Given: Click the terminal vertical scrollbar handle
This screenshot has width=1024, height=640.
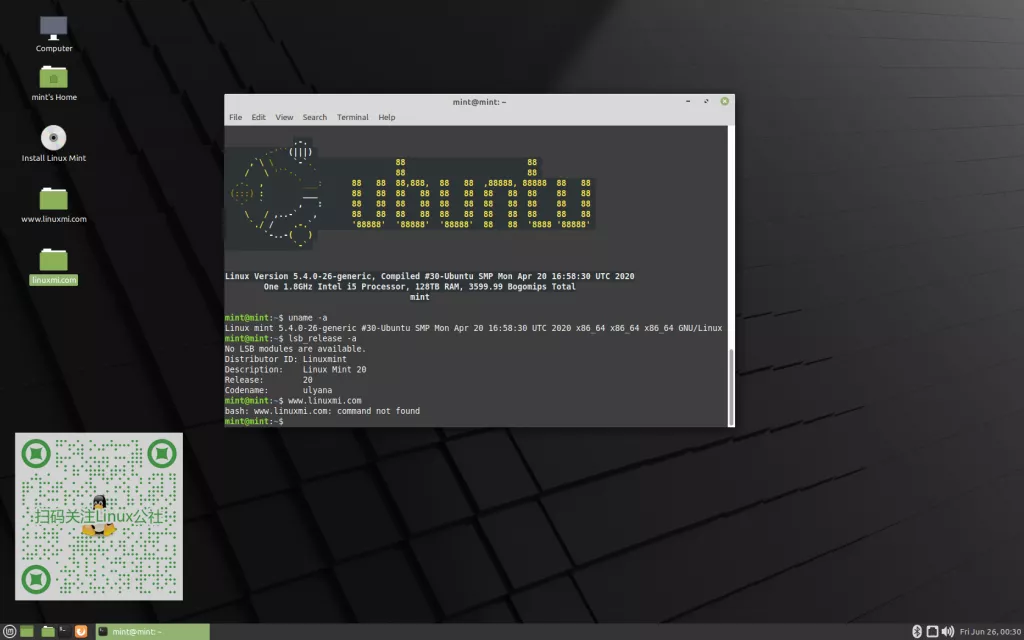Looking at the screenshot, I should pyautogui.click(x=731, y=387).
